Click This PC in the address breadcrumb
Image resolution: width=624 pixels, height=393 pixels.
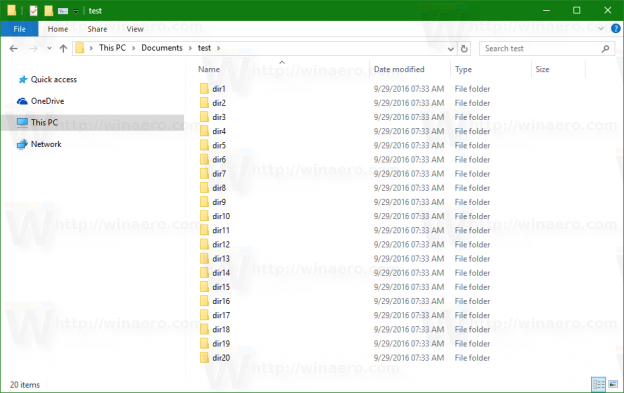[112, 48]
